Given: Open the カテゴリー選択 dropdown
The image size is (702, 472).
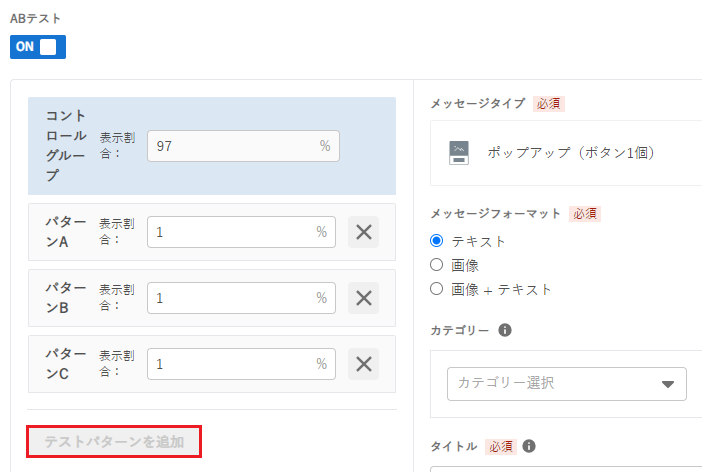Looking at the screenshot, I should pos(567,384).
